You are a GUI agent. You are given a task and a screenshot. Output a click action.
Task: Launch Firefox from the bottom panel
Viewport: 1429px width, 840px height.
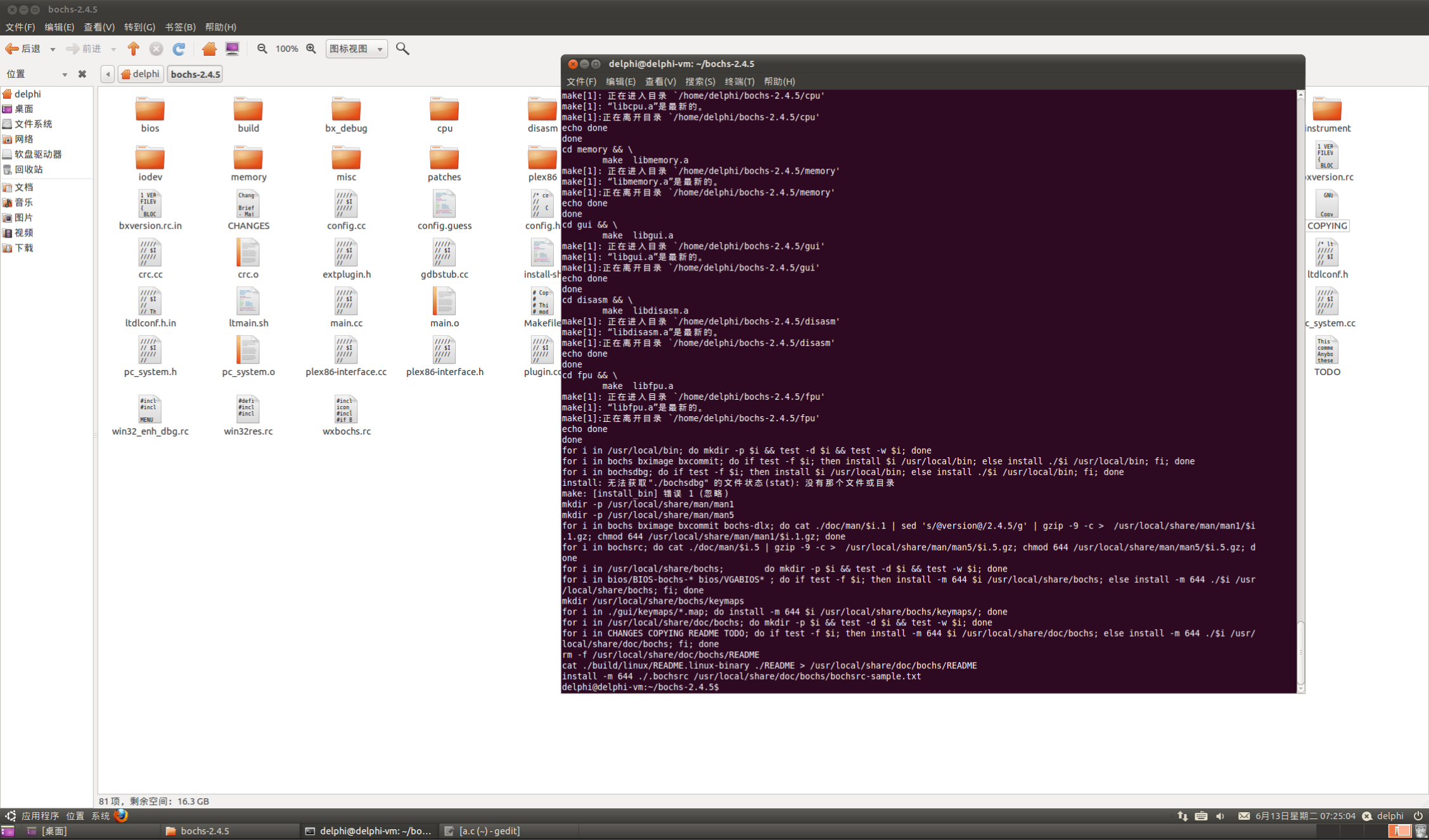coord(121,816)
